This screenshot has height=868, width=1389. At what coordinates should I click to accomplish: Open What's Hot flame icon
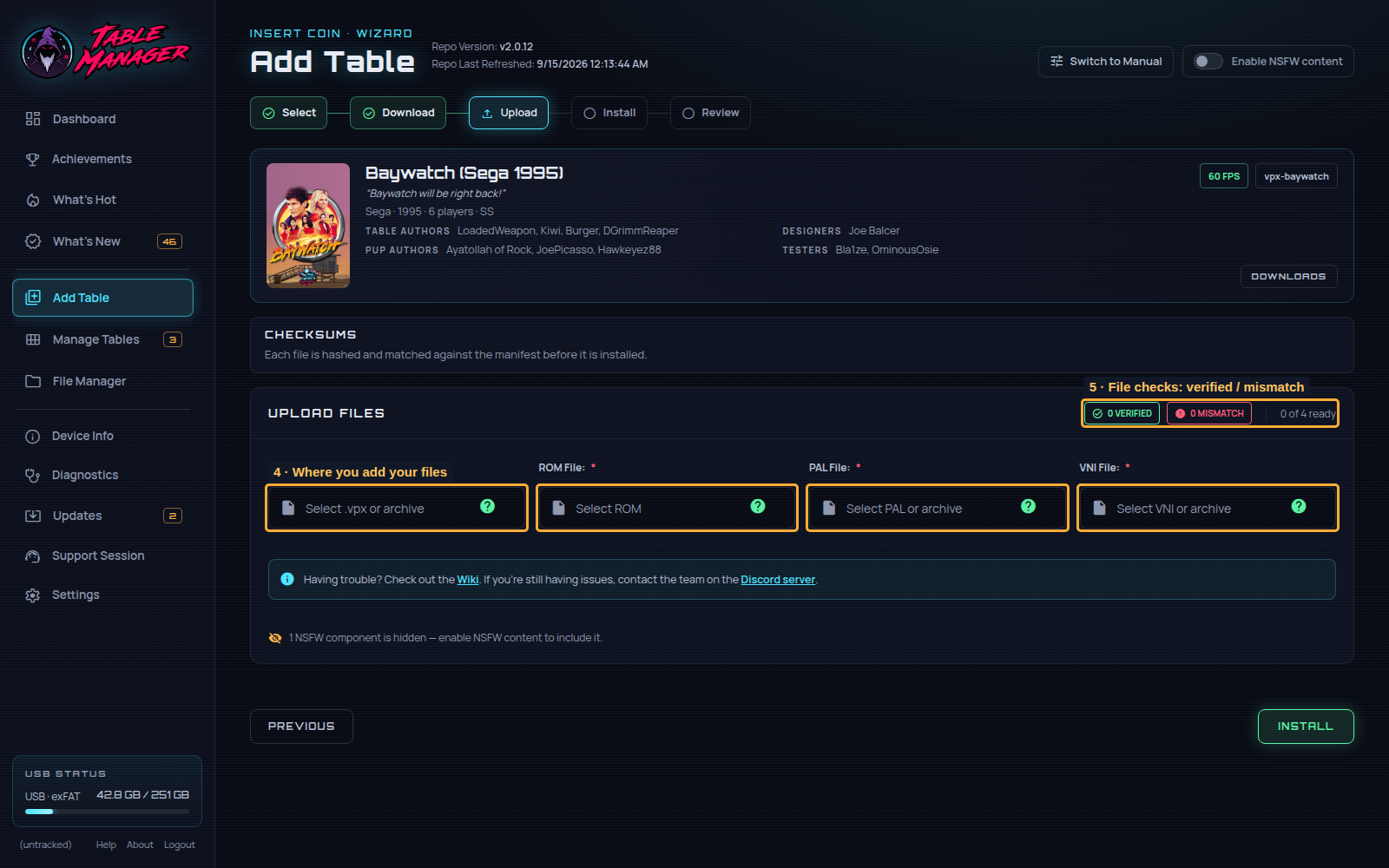(x=33, y=200)
